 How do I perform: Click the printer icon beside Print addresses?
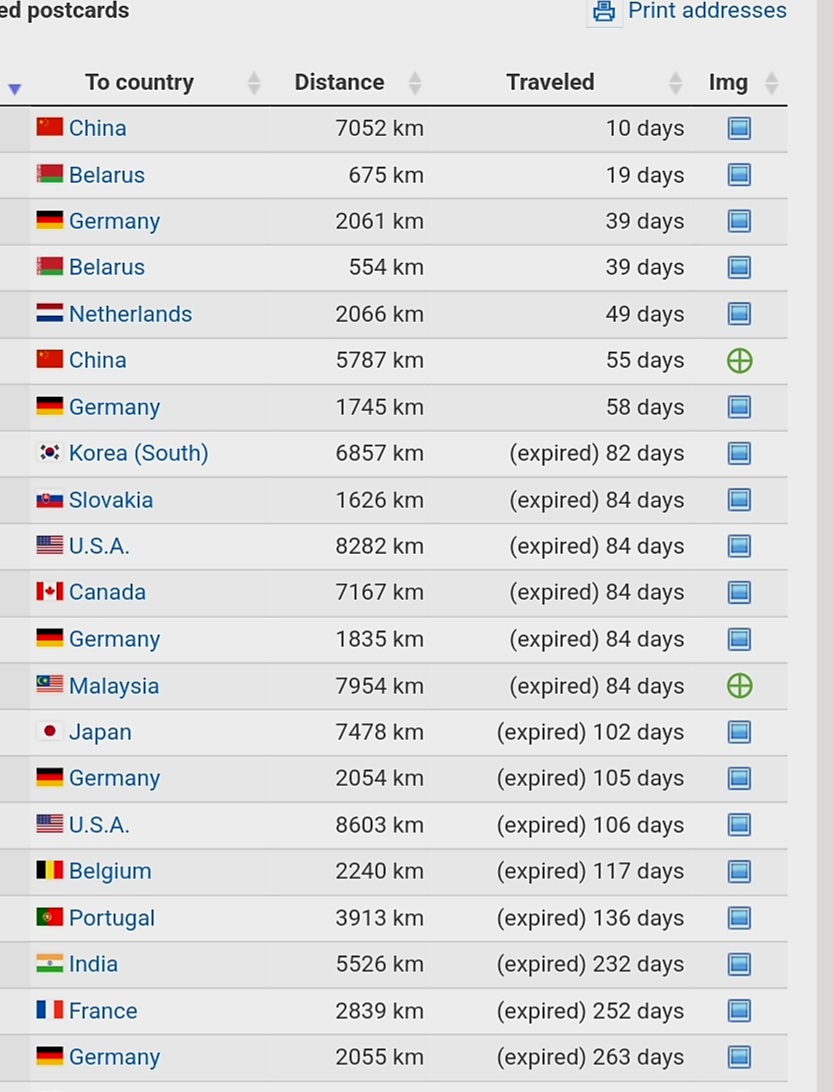click(x=603, y=12)
